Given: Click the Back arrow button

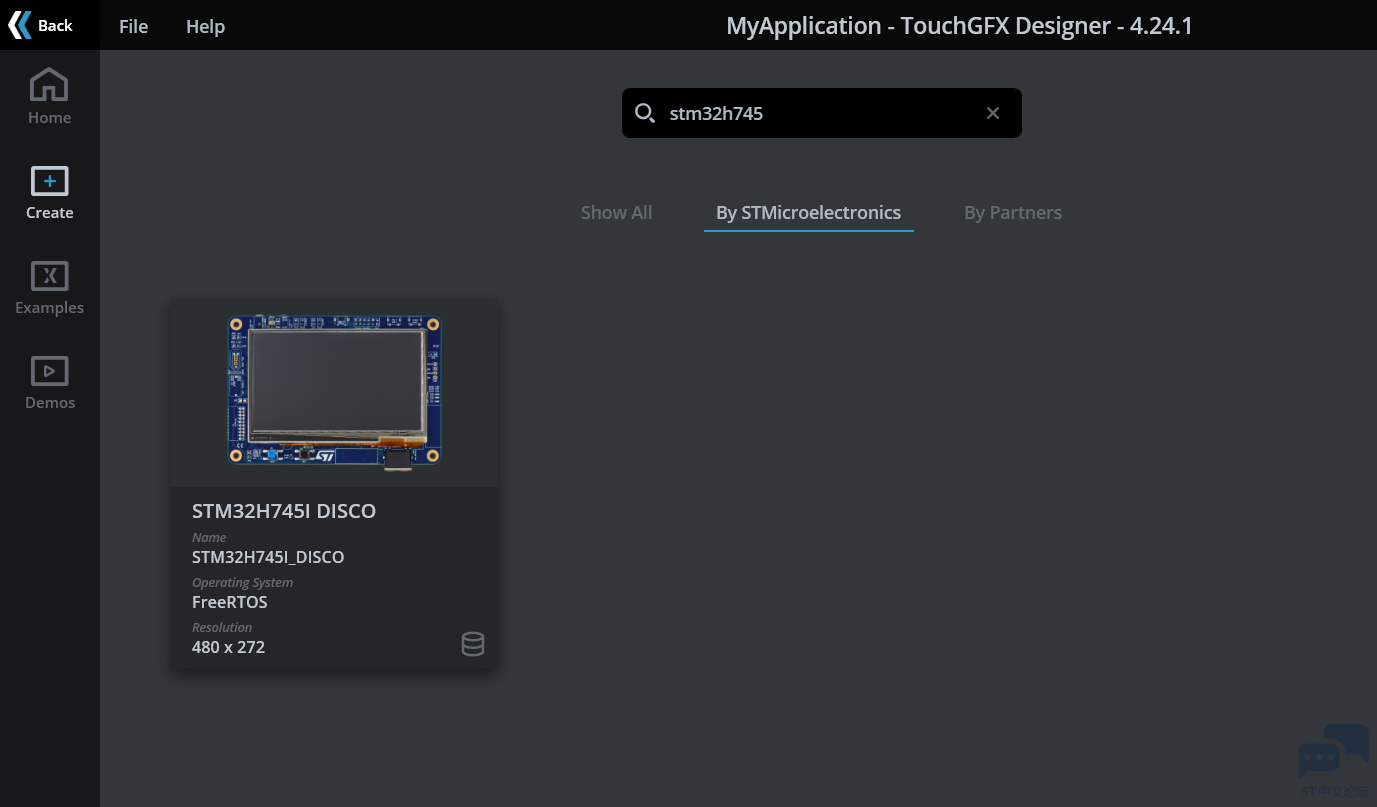Looking at the screenshot, I should point(41,25).
